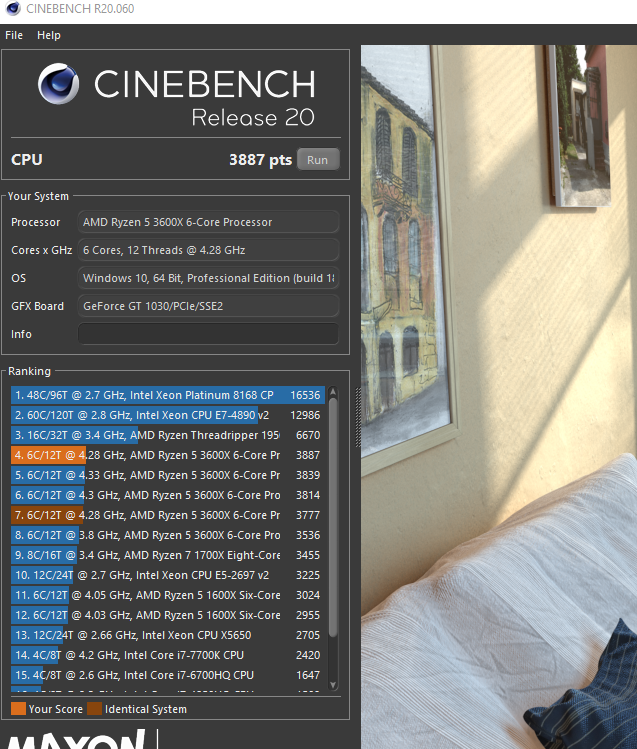Click the brown Identical System swatch

tap(95, 709)
